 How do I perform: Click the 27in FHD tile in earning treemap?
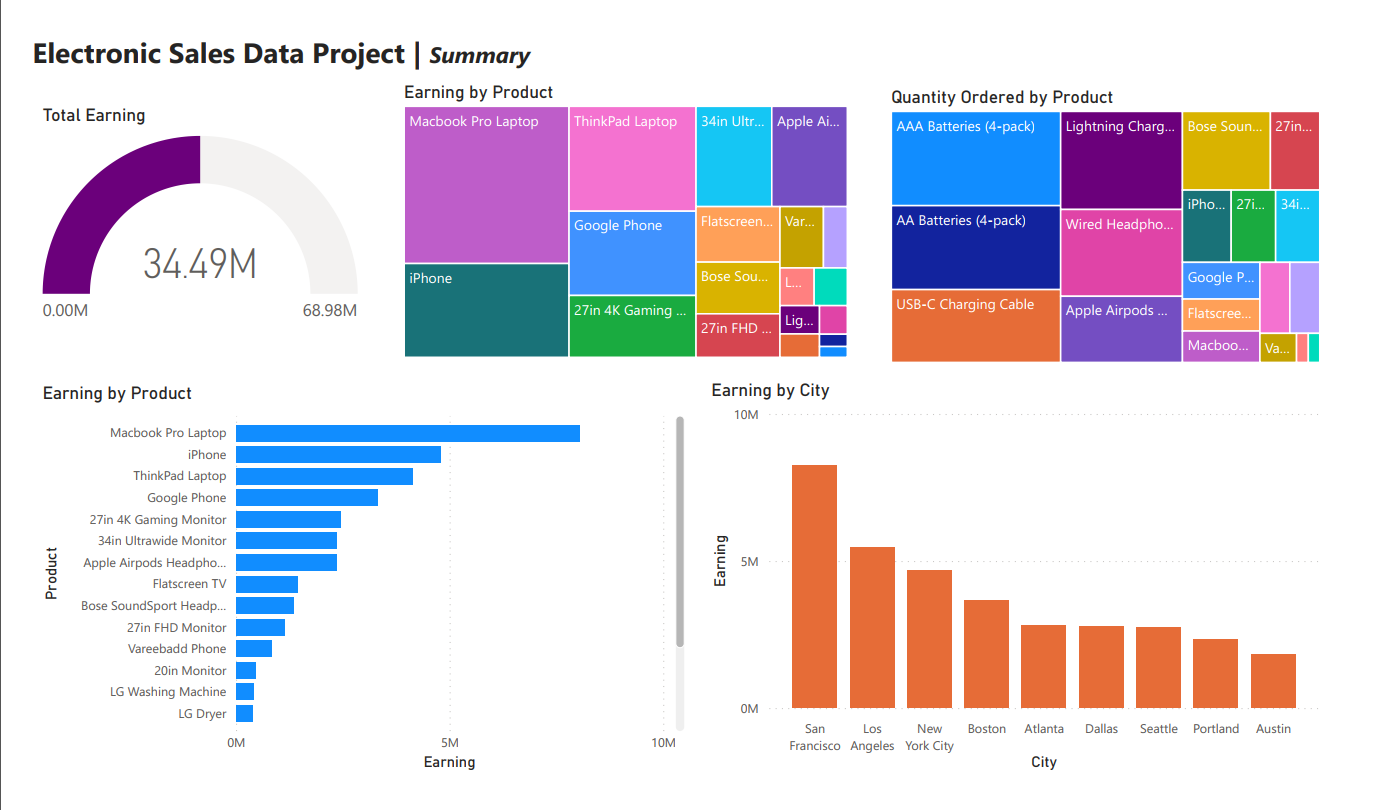pos(738,336)
